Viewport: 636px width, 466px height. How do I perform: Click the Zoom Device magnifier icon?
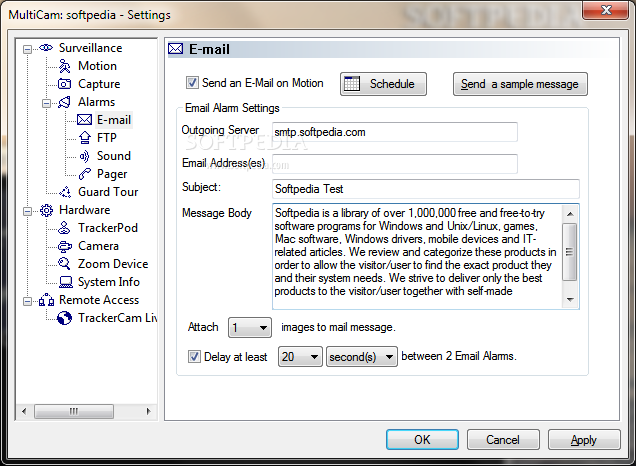[x=64, y=264]
